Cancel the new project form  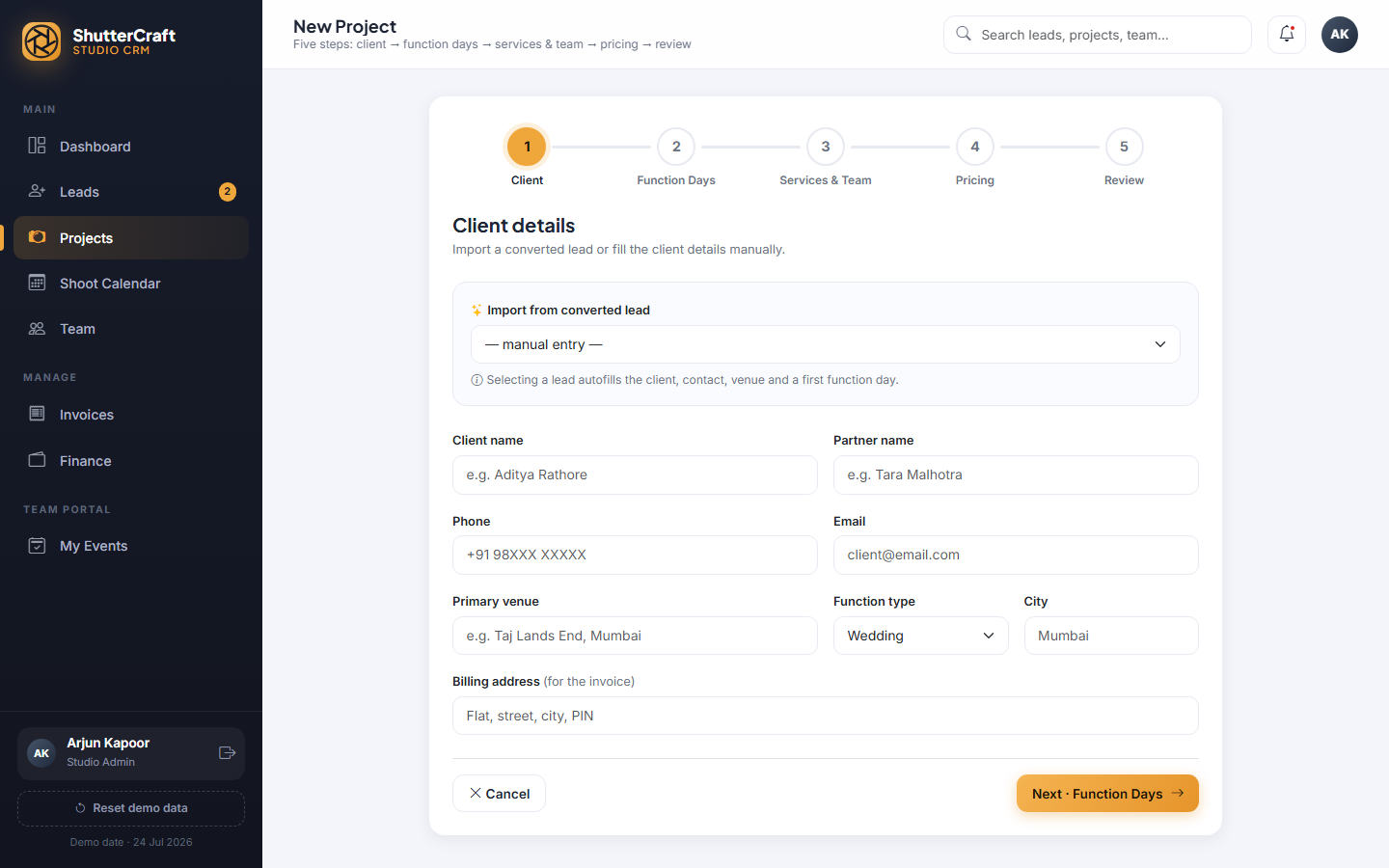pyautogui.click(x=499, y=794)
